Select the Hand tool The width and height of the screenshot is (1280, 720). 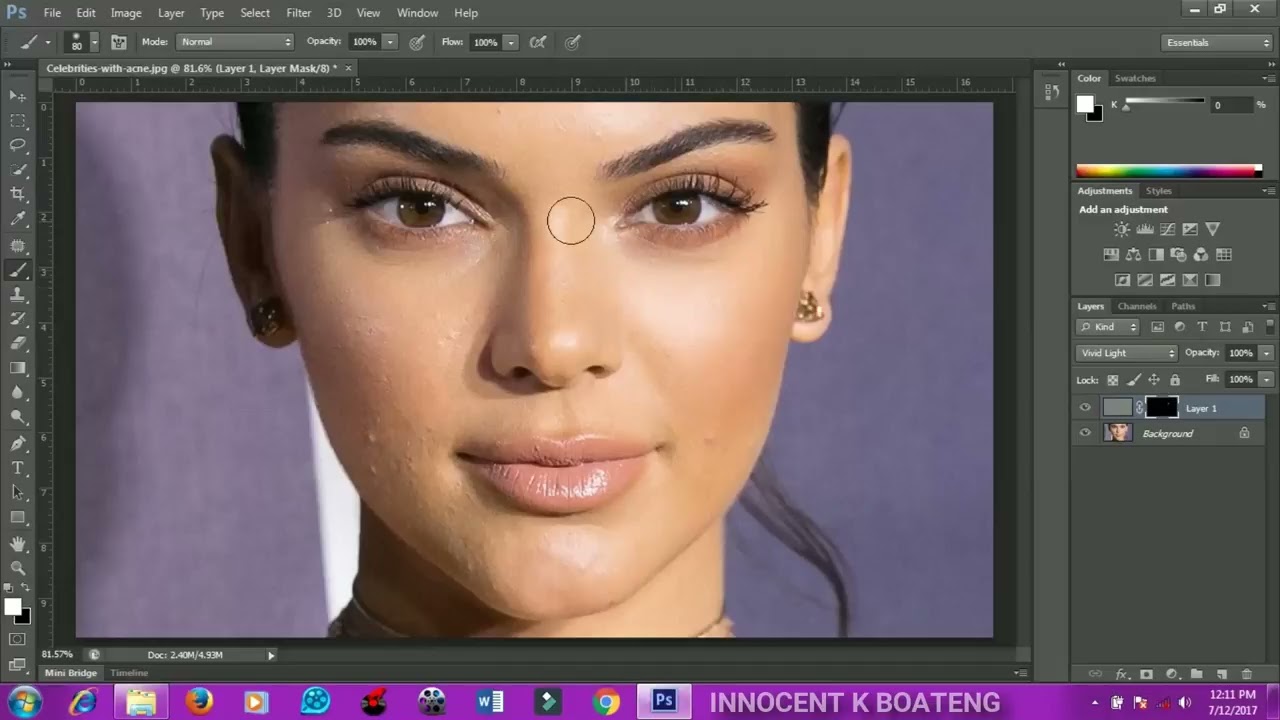pyautogui.click(x=18, y=543)
